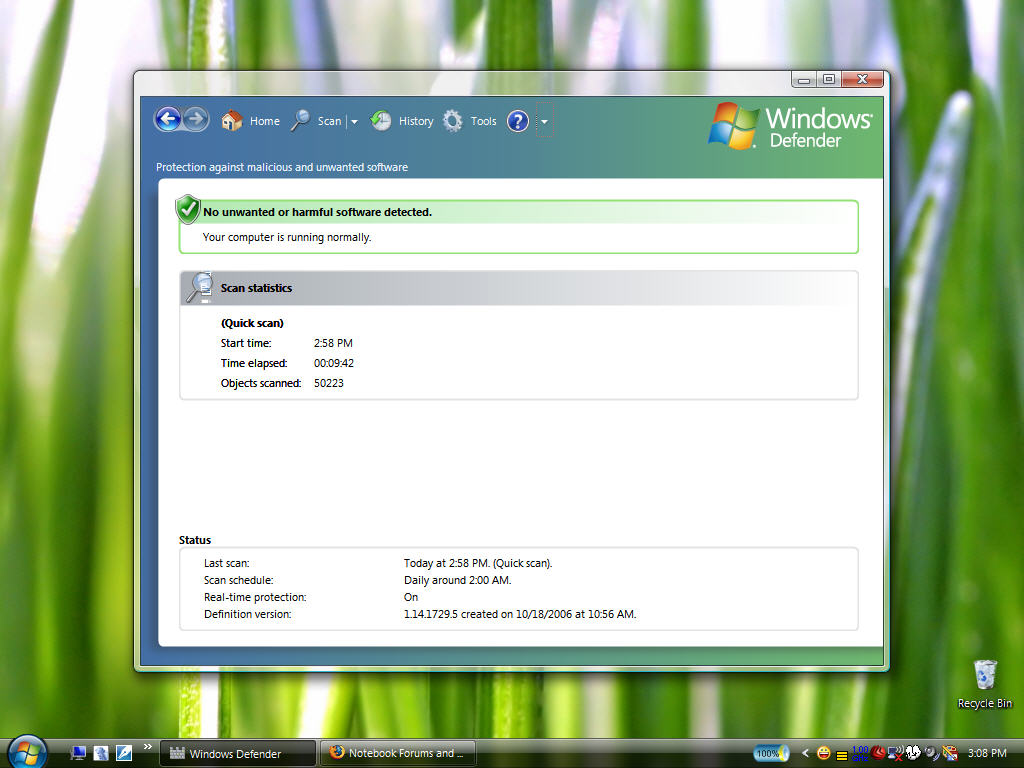Click the 'Time elapsed:' label

point(254,363)
